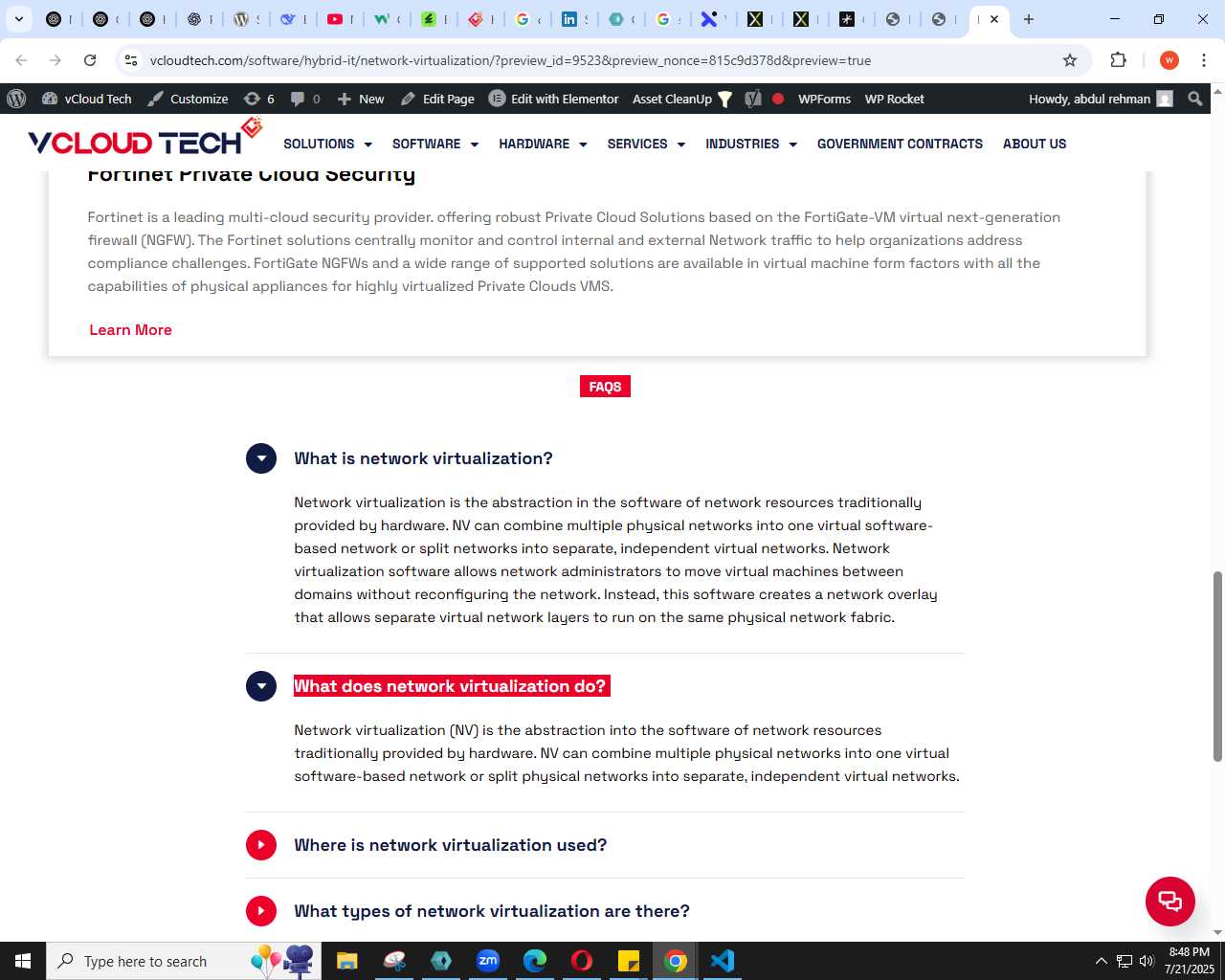Click 'Where is network virtualization used?' heading

coord(450,845)
